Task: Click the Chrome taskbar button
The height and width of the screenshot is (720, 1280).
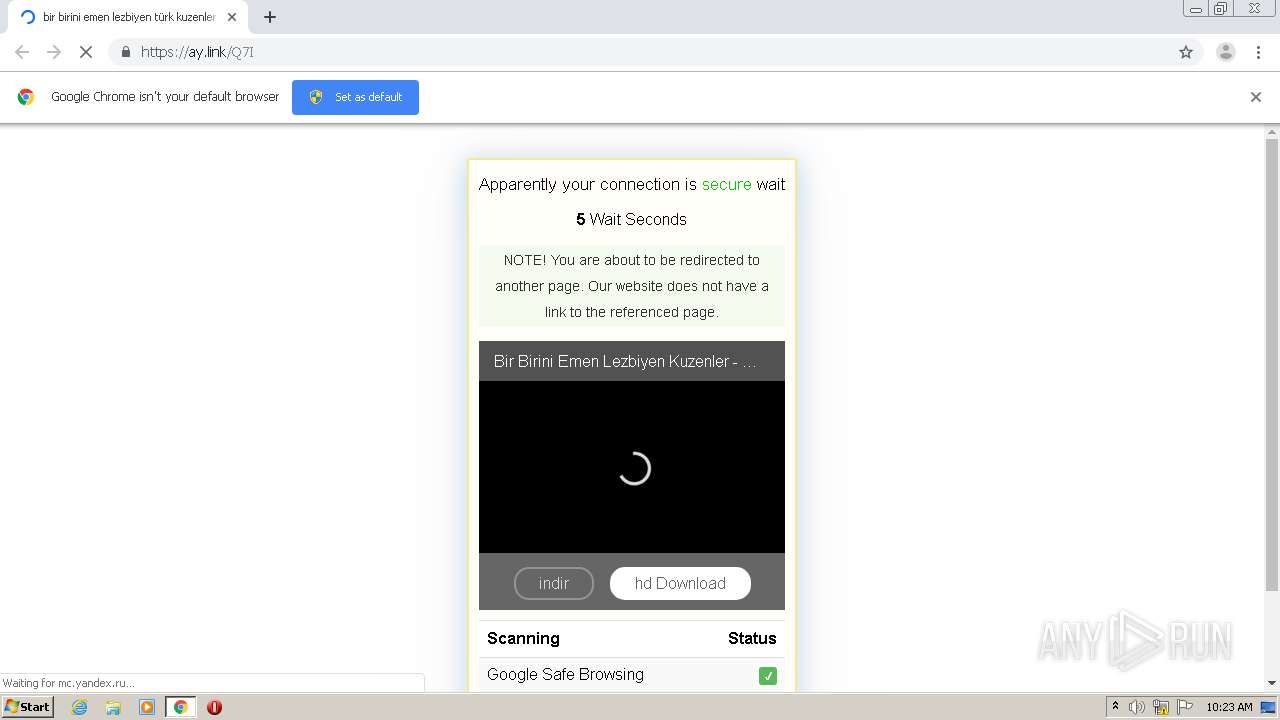Action: 180,707
